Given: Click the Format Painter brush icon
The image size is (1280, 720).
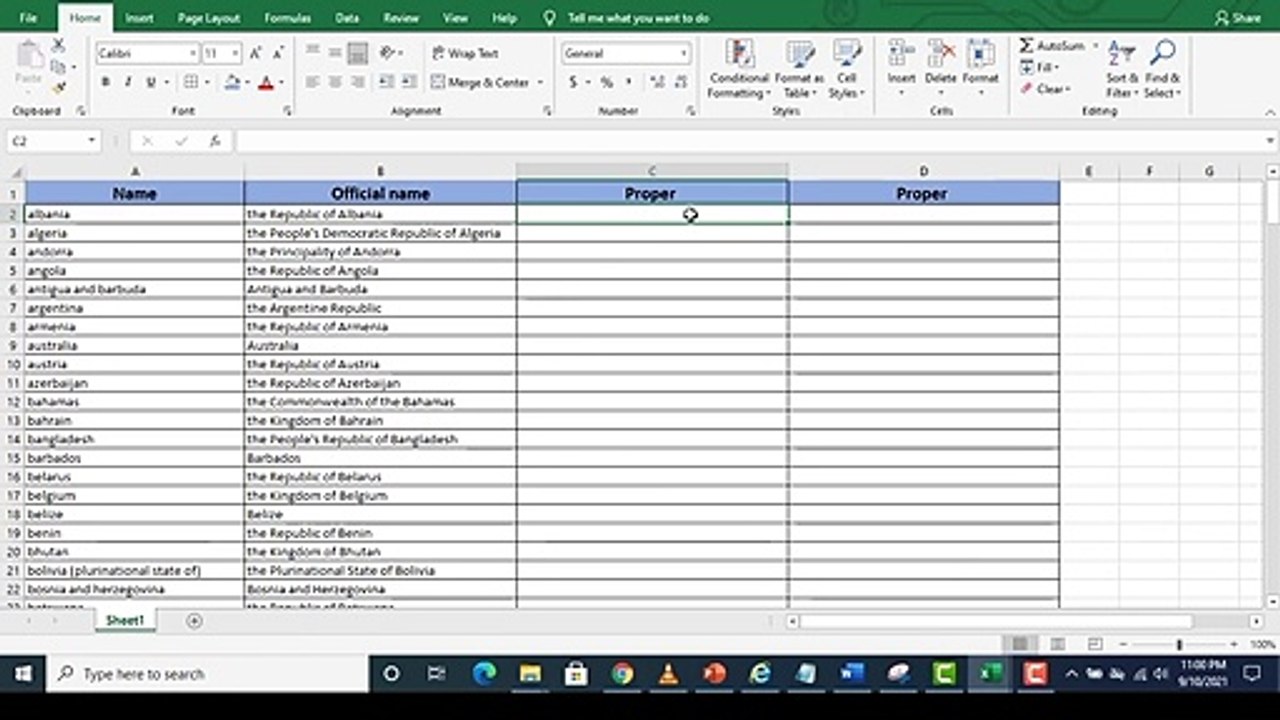Looking at the screenshot, I should pos(58,88).
